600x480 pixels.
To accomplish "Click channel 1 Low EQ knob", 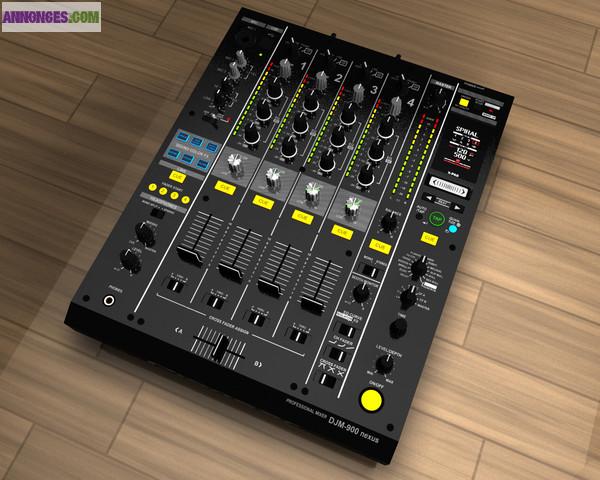I will 250,134.
